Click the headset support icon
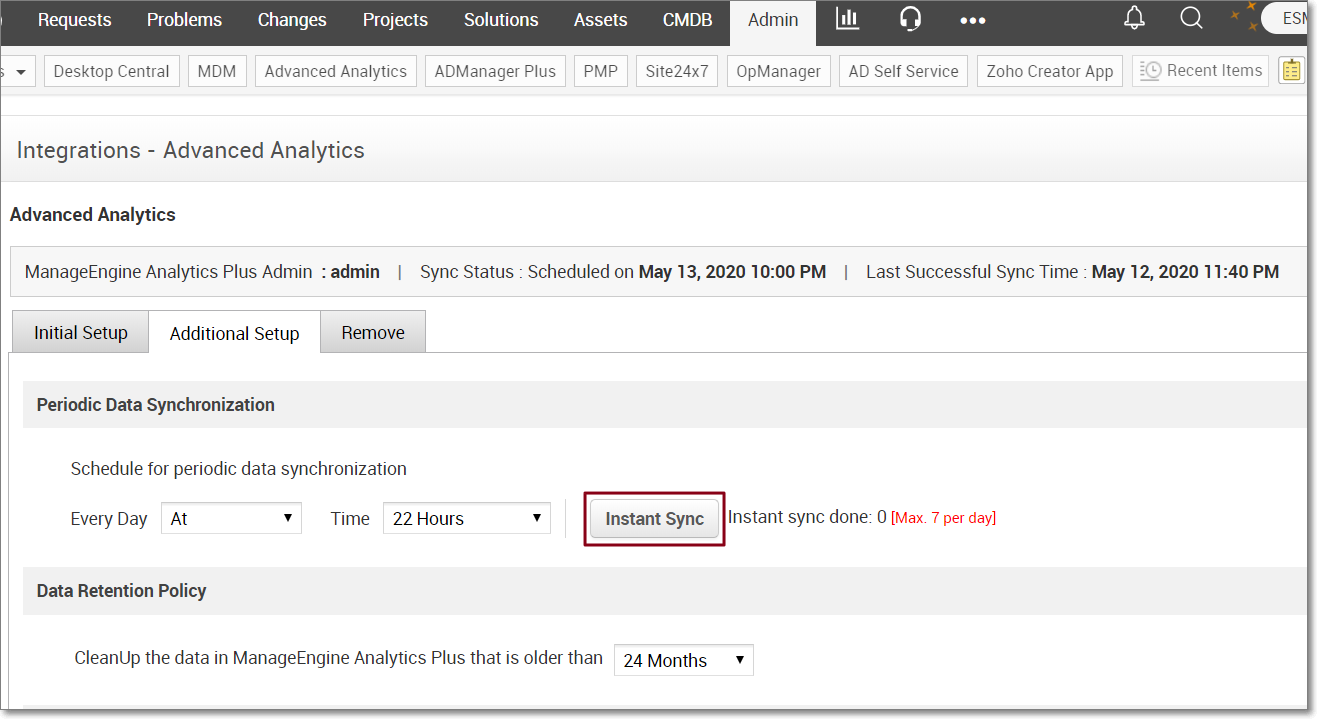This screenshot has width=1317, height=719. 910,19
